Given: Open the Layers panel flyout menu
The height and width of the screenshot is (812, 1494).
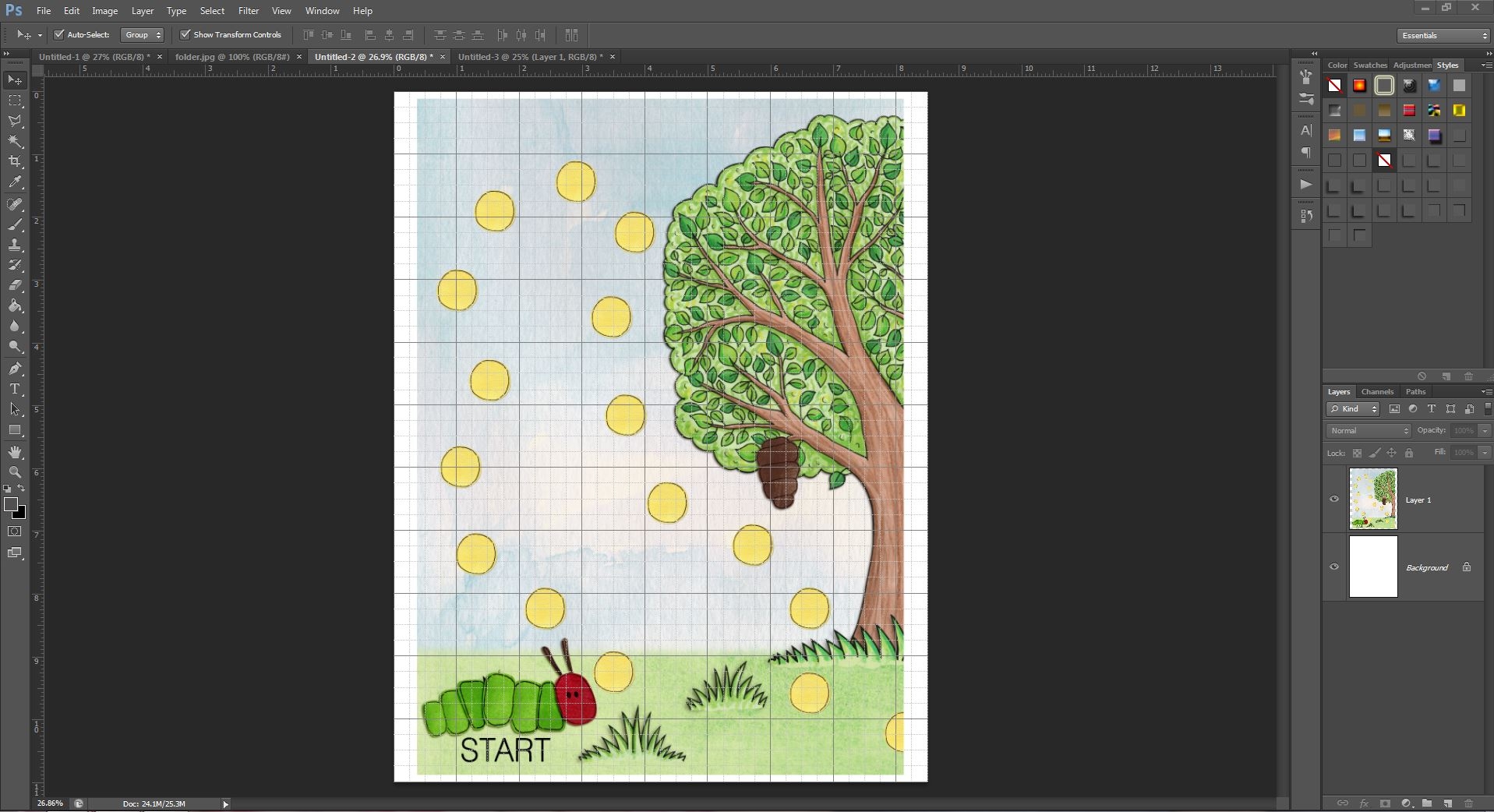Looking at the screenshot, I should tap(1486, 392).
